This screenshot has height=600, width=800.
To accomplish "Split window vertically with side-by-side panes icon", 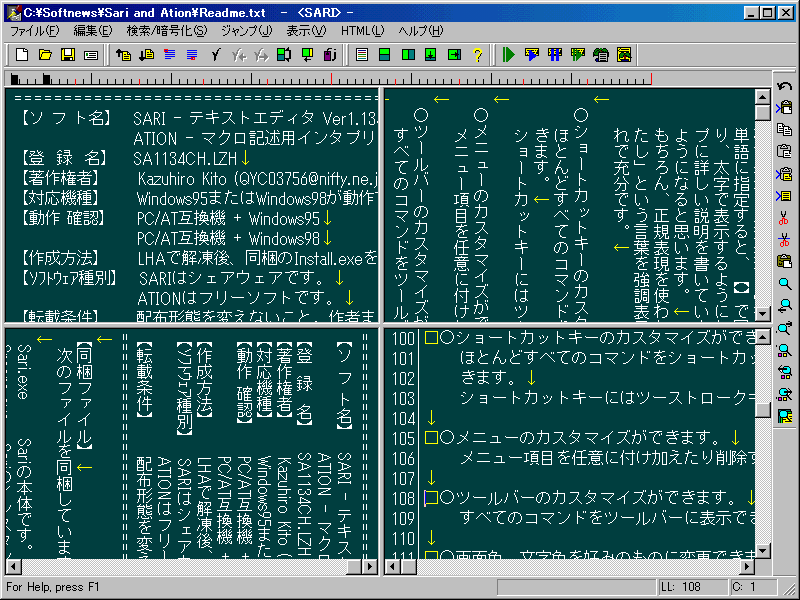I will click(408, 55).
